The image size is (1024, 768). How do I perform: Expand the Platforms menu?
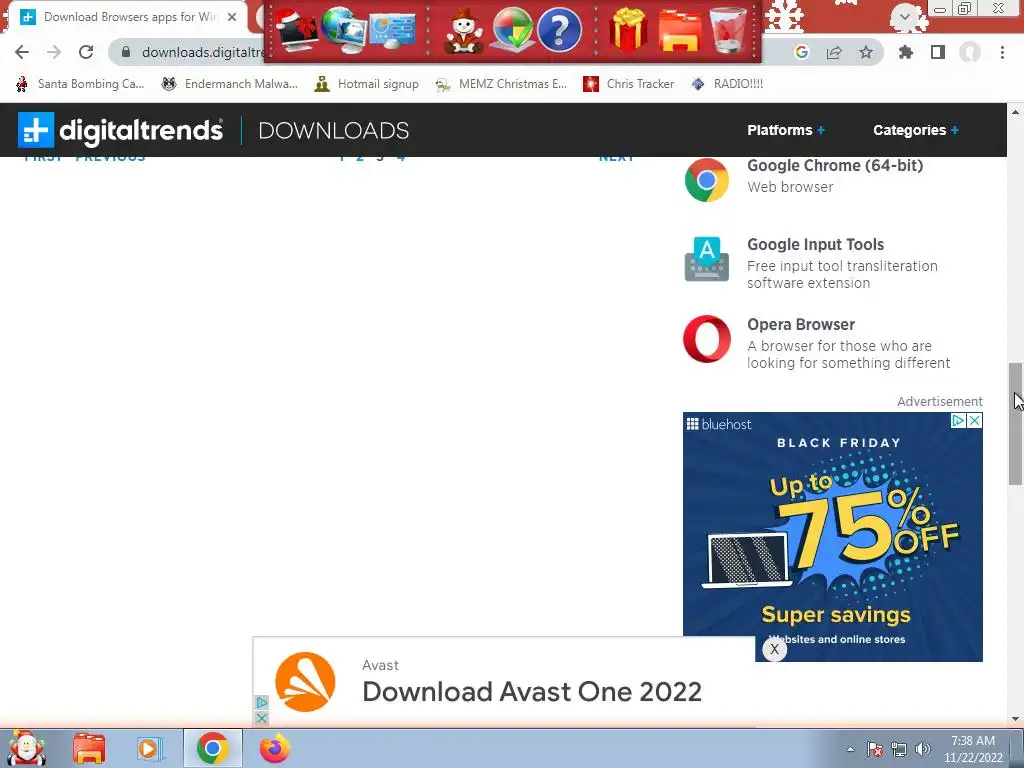[786, 130]
